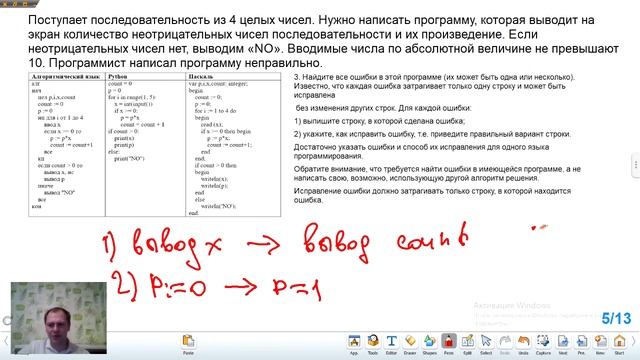Click the Start home icon

point(619,343)
